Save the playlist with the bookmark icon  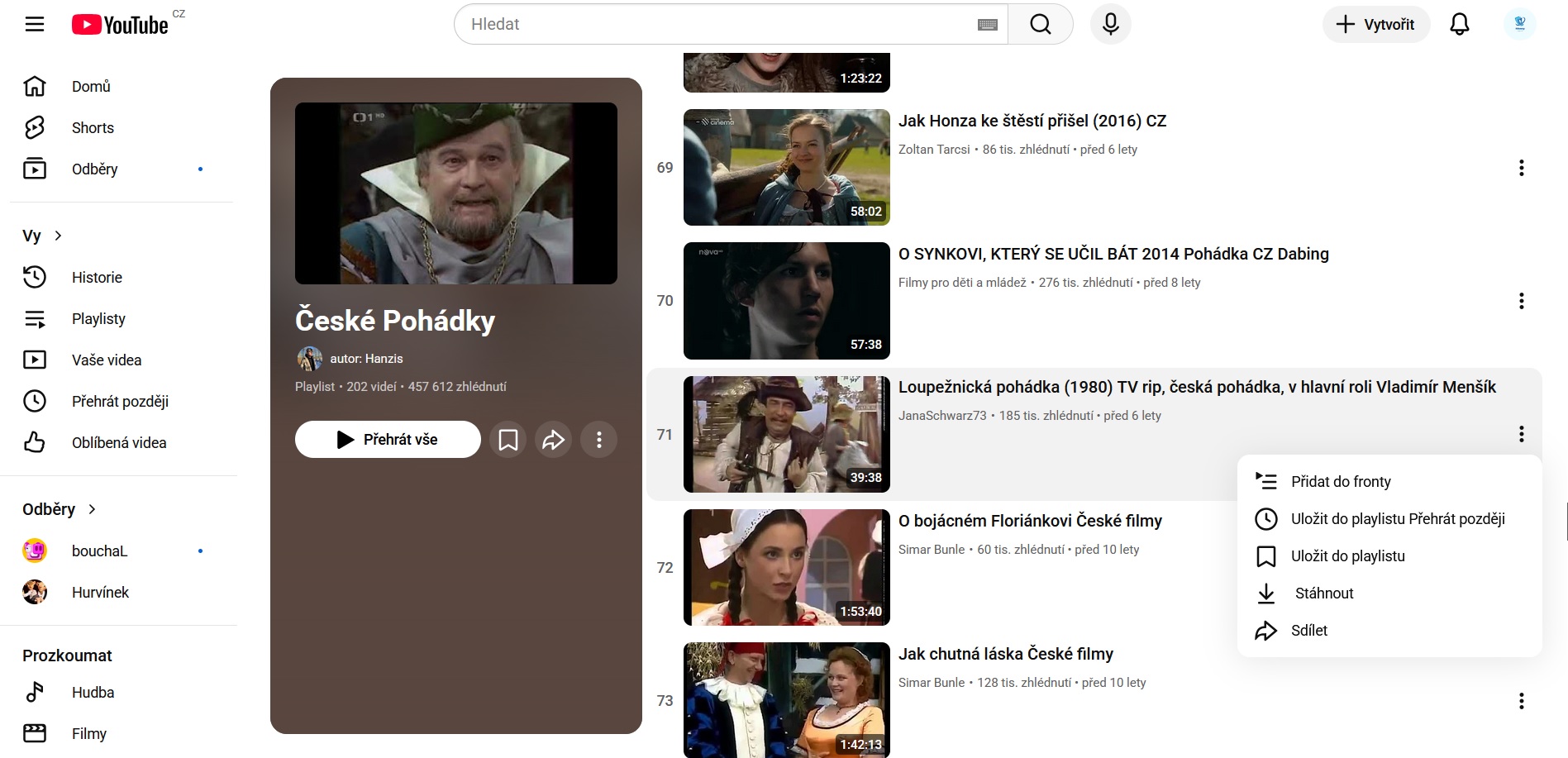[508, 440]
